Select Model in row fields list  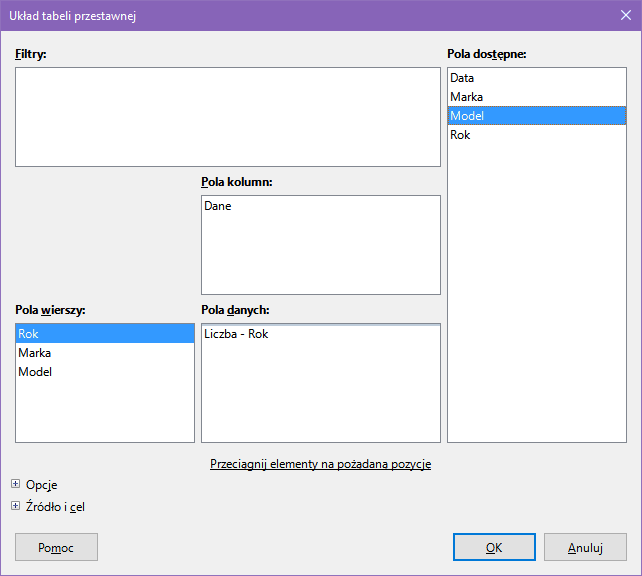pyautogui.click(x=35, y=372)
